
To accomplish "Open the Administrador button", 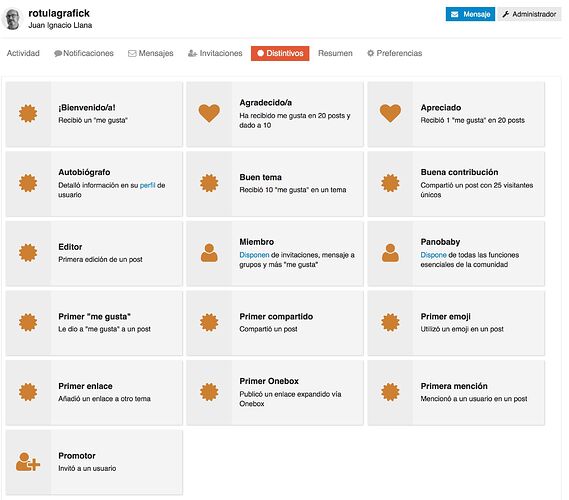I will click(529, 14).
